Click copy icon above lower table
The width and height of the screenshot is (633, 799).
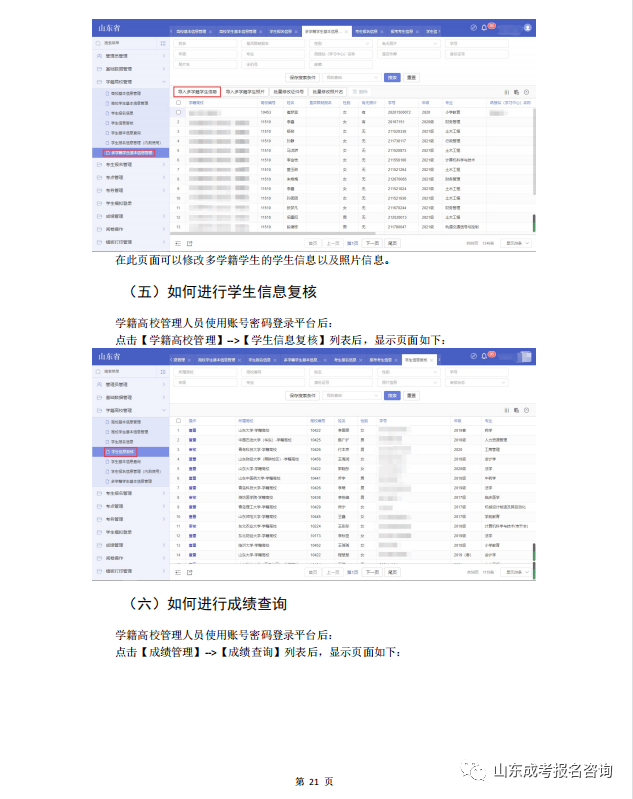pos(516,410)
